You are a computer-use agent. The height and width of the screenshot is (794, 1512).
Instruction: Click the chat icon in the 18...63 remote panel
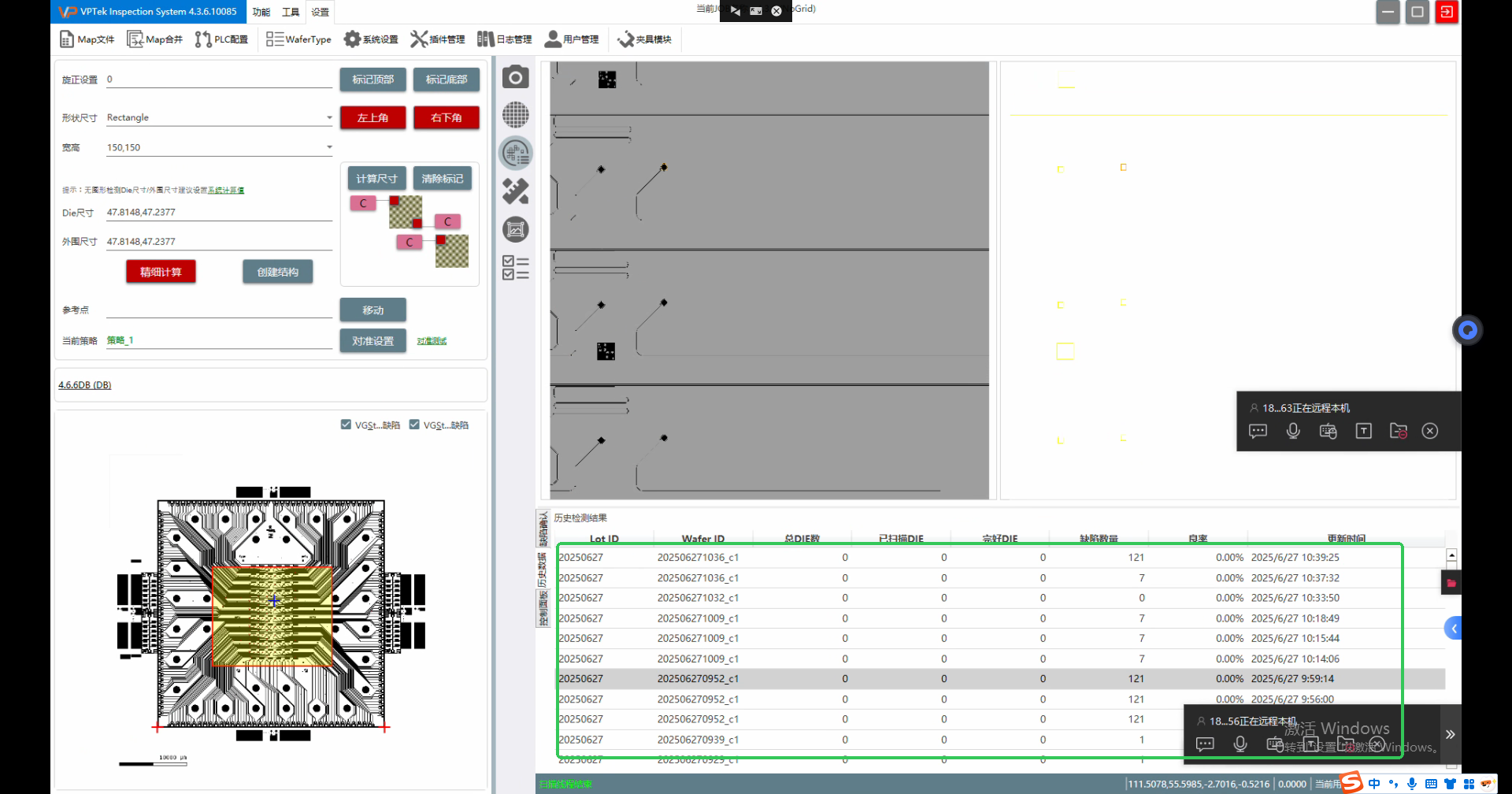pos(1258,431)
